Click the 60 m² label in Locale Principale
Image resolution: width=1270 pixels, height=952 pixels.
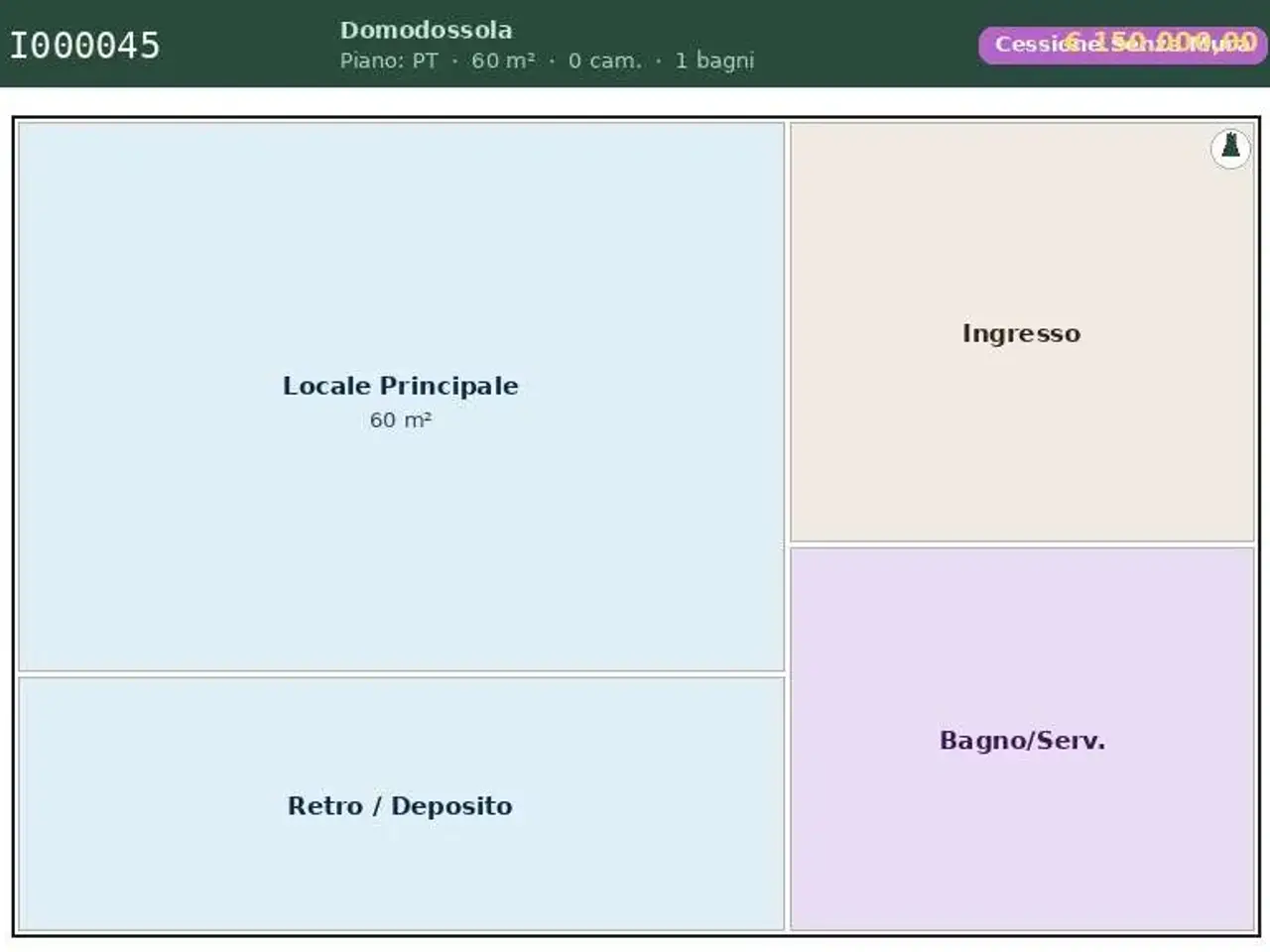click(401, 419)
